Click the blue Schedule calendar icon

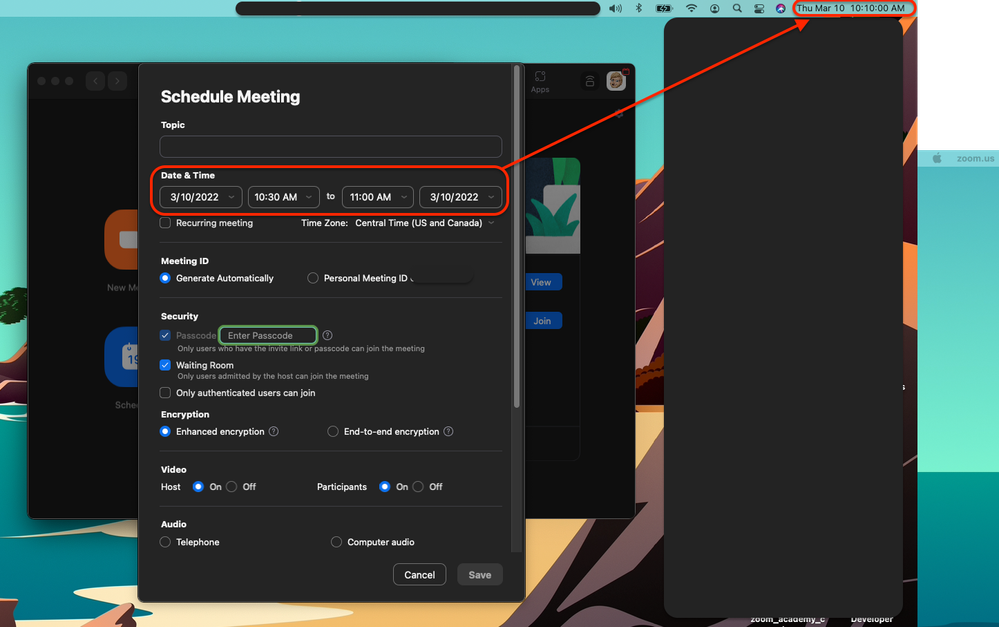point(122,357)
